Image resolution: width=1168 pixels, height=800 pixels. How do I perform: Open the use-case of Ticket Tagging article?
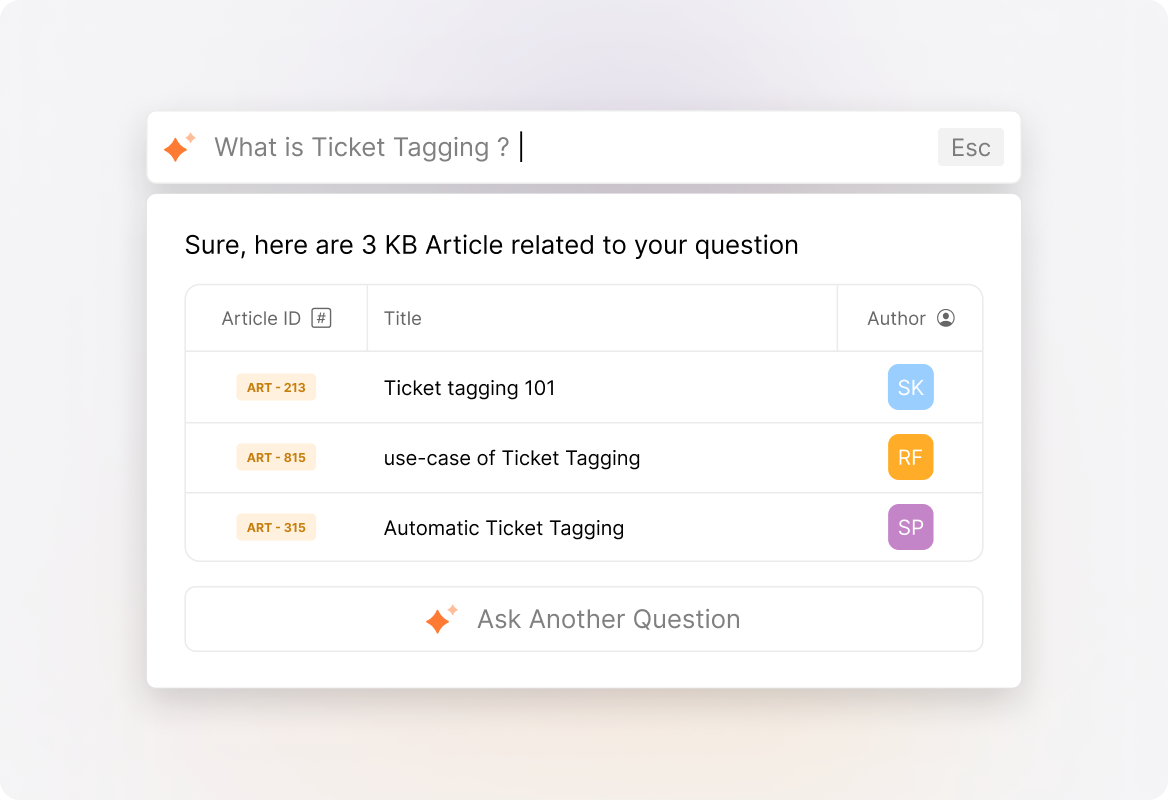[x=512, y=458]
